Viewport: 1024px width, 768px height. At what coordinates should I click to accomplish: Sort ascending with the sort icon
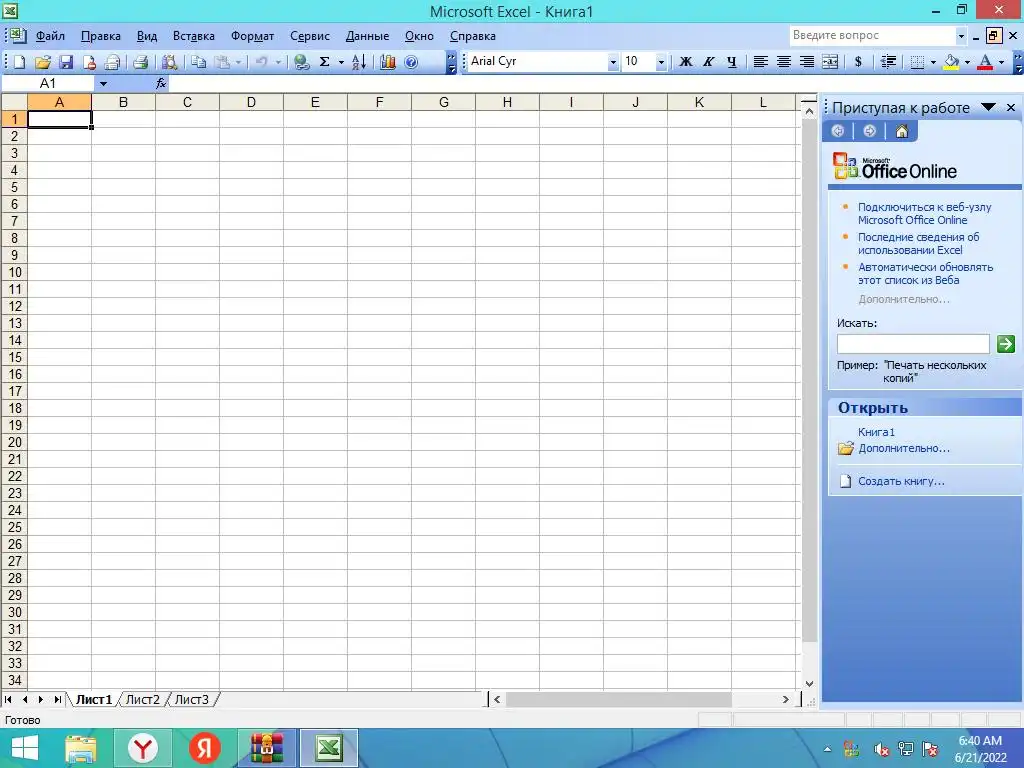(359, 62)
